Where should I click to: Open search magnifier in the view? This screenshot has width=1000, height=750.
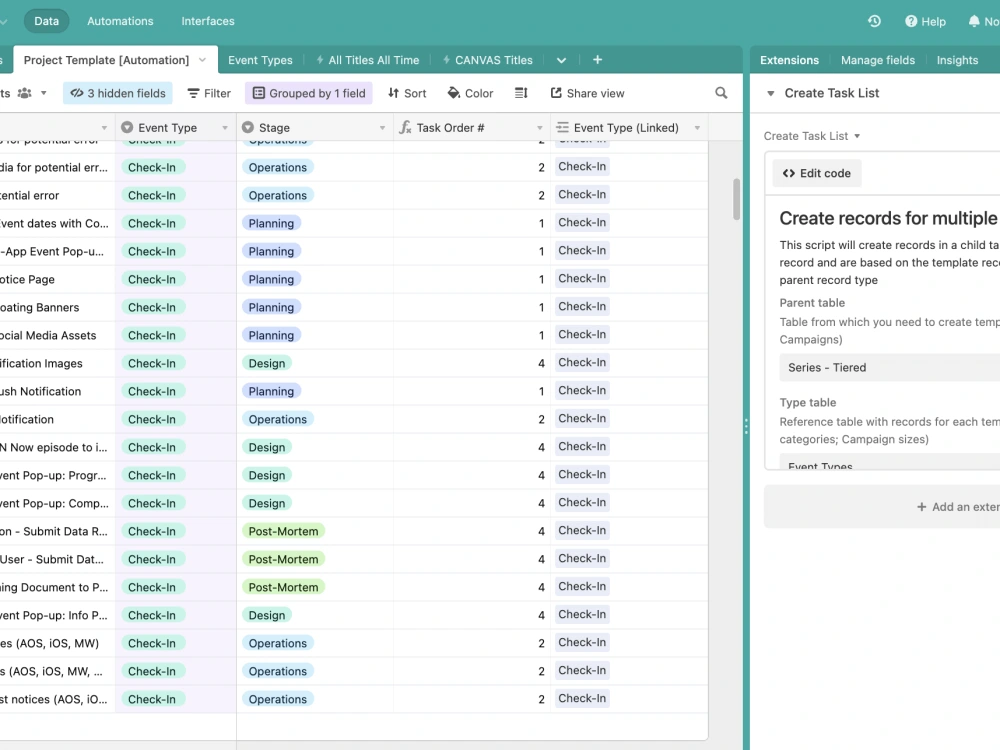point(721,93)
